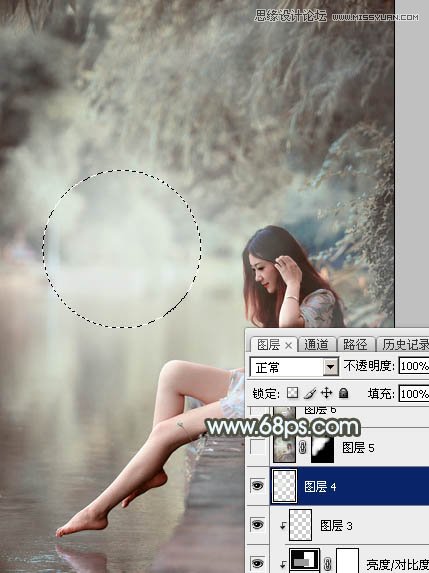The width and height of the screenshot is (429, 573).
Task: Click the 填充 value field
Action: (414, 394)
